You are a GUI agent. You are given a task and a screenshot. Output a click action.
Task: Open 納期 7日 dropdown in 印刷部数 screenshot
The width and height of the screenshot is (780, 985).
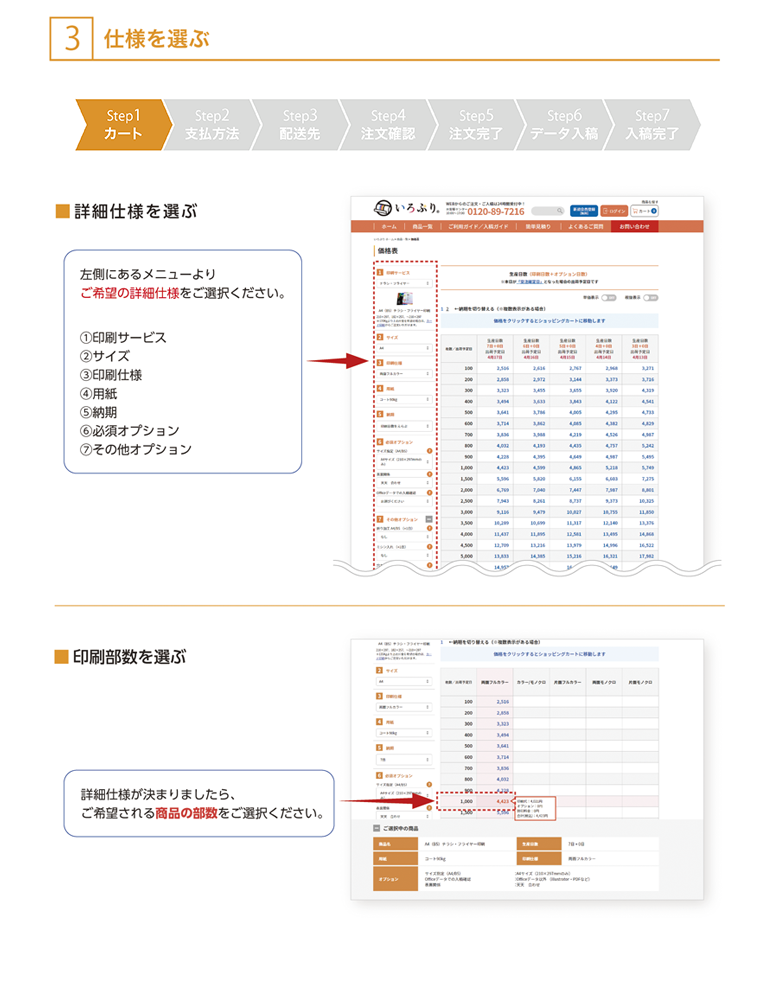coord(404,759)
